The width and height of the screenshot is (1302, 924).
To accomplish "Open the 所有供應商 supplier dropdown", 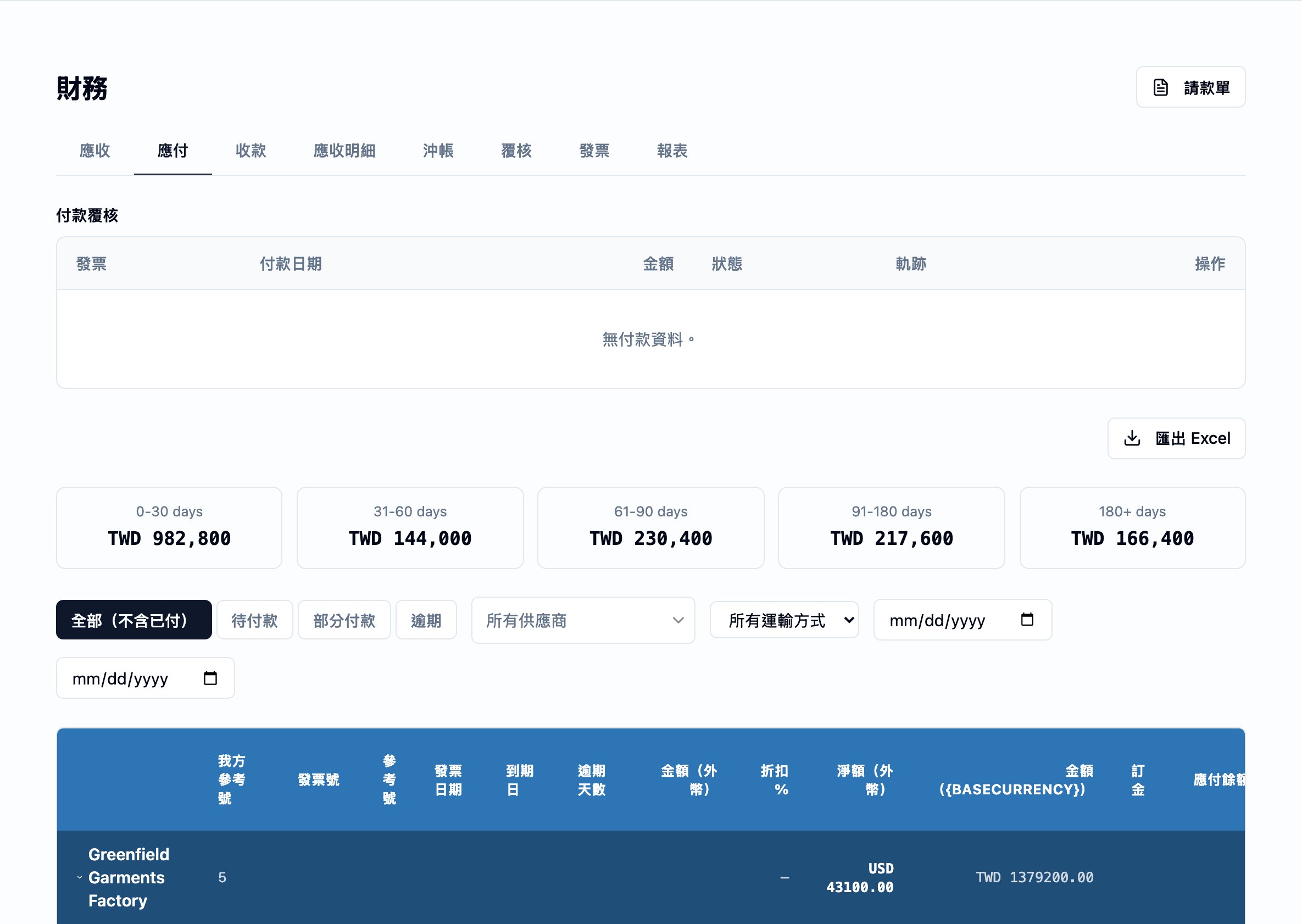I will 583,620.
